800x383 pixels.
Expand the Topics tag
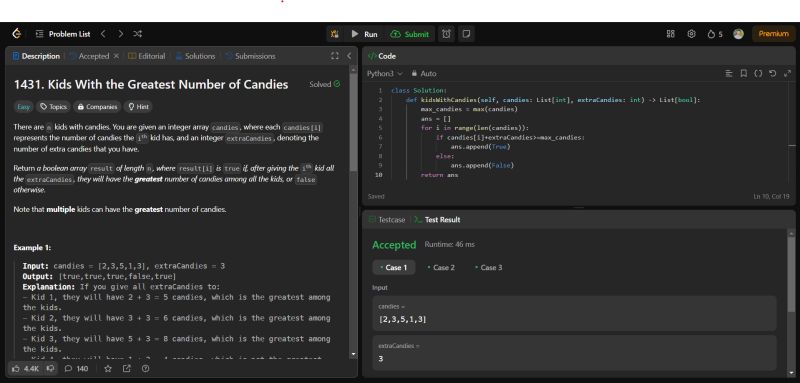point(53,107)
